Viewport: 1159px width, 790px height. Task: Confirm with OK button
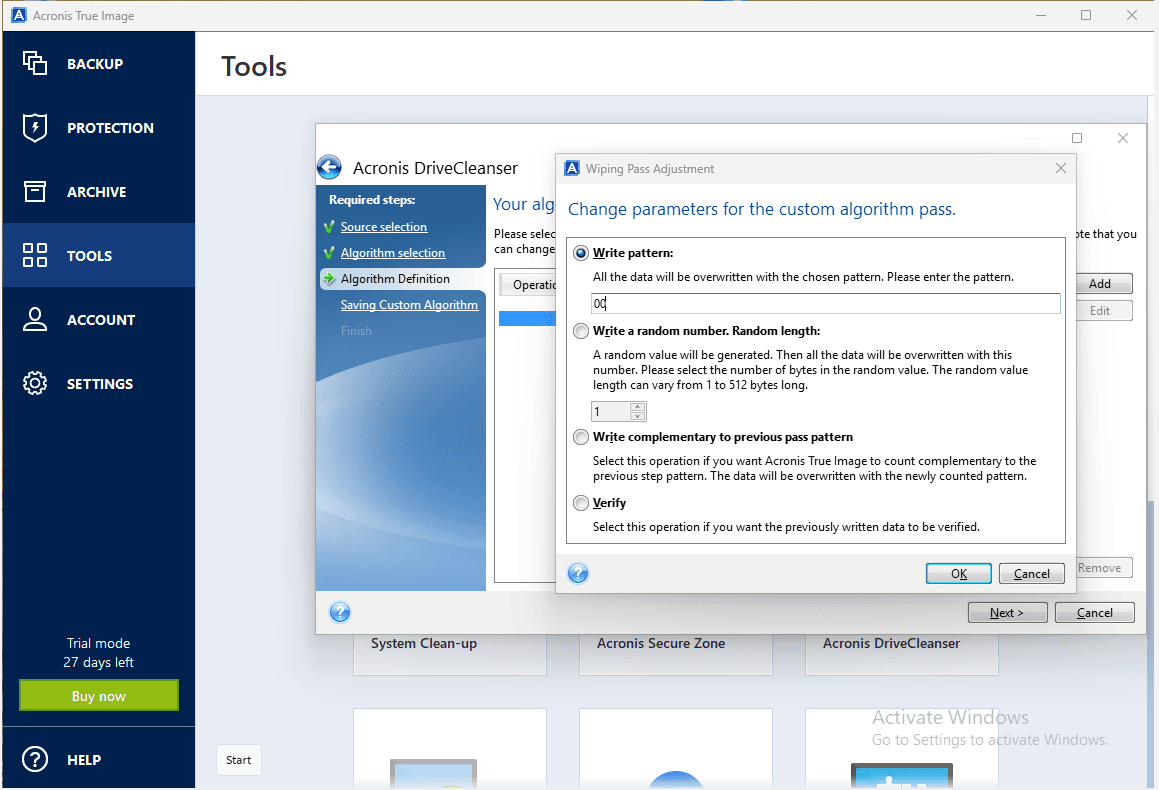pos(959,573)
